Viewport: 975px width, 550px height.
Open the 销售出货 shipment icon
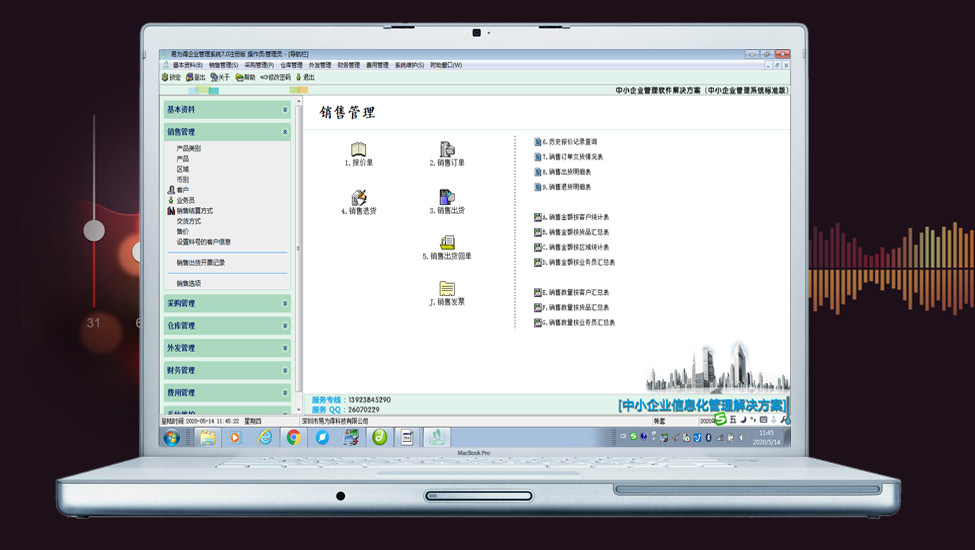pyautogui.click(x=447, y=198)
